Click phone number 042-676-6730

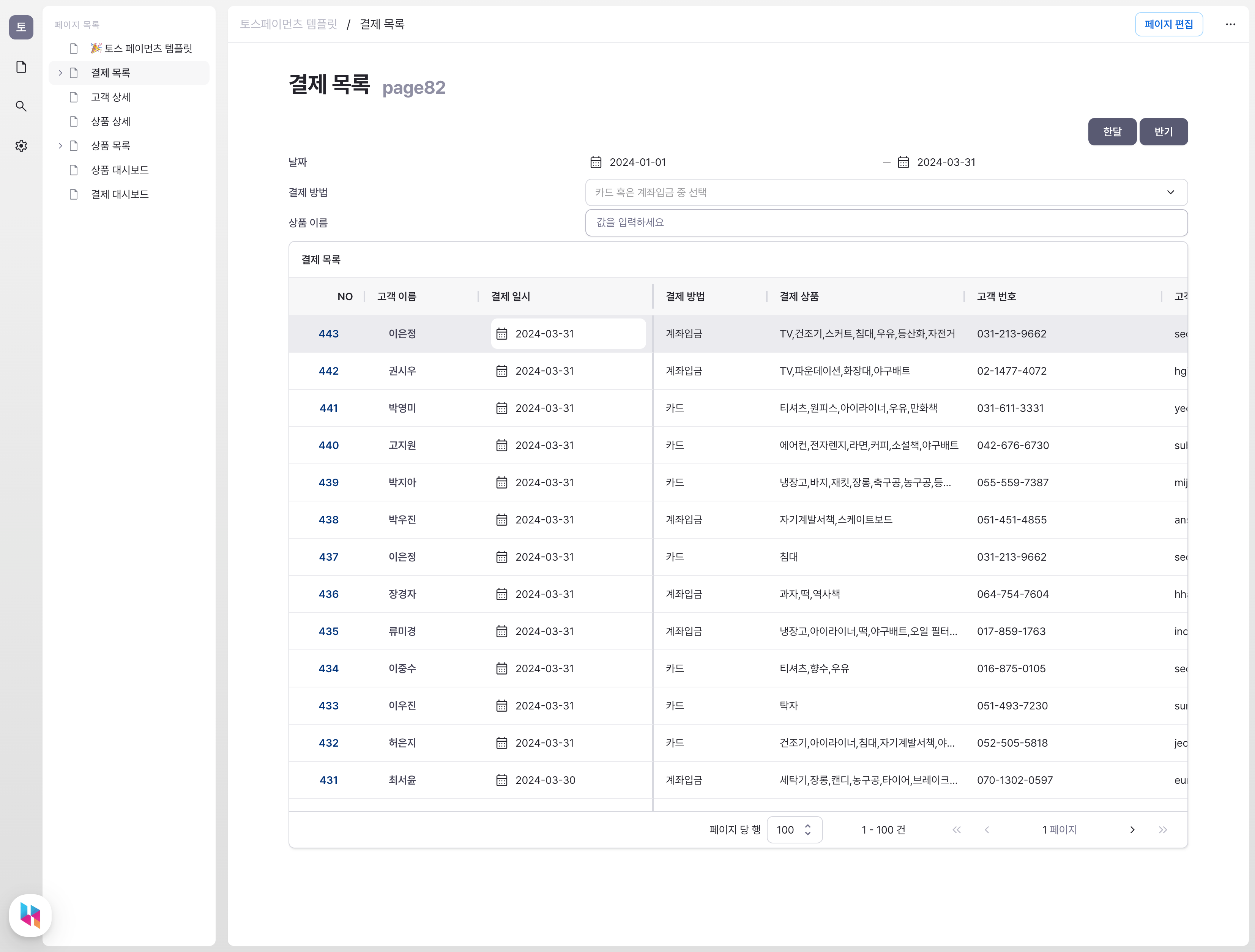(x=1013, y=445)
